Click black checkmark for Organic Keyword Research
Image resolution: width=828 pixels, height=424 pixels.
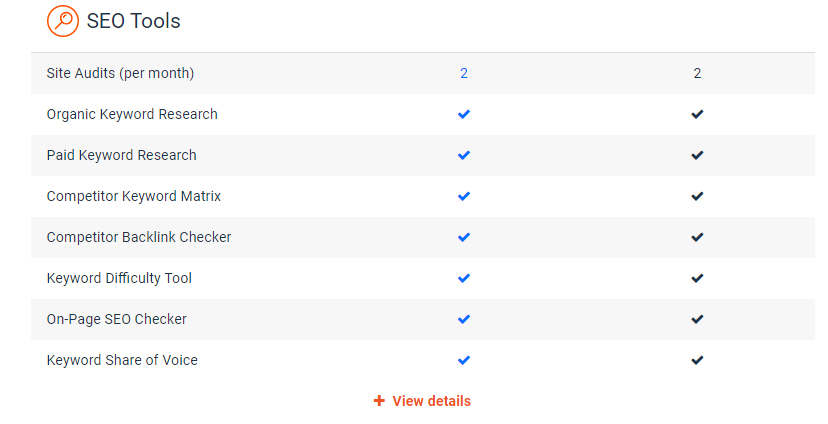[697, 114]
